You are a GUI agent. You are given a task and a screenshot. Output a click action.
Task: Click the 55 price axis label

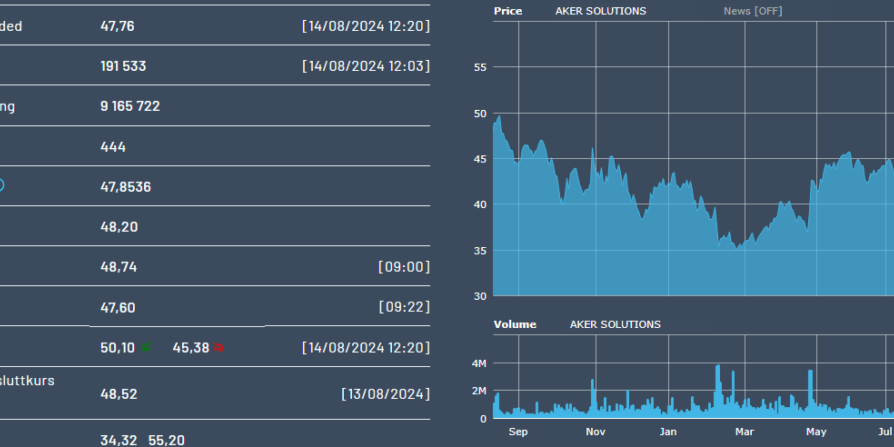click(x=480, y=67)
